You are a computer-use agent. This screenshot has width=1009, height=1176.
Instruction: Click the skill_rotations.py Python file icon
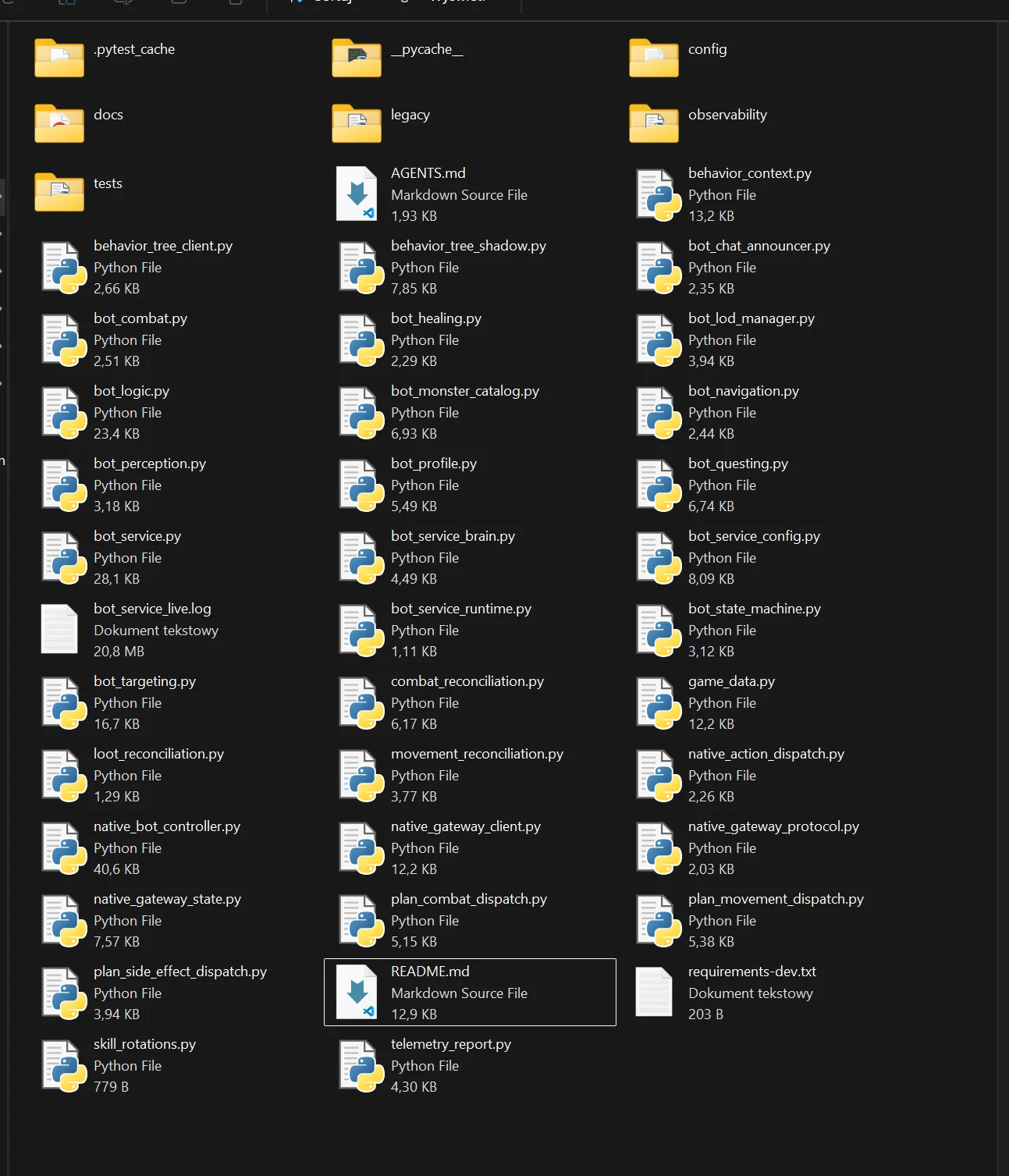click(64, 1066)
